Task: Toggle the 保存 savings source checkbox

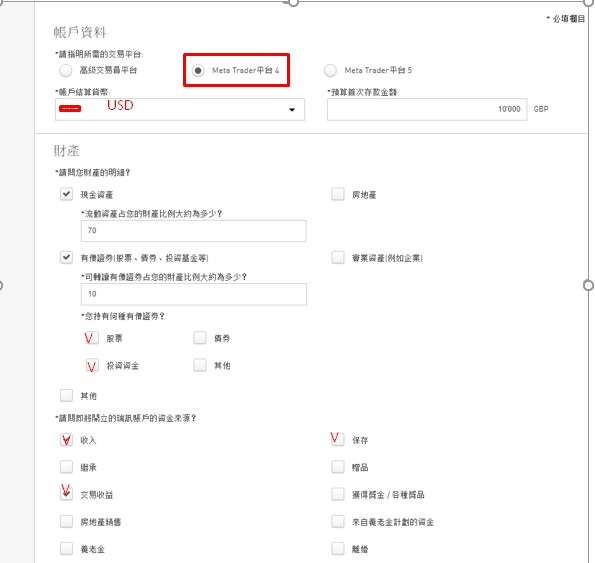Action: click(x=338, y=440)
